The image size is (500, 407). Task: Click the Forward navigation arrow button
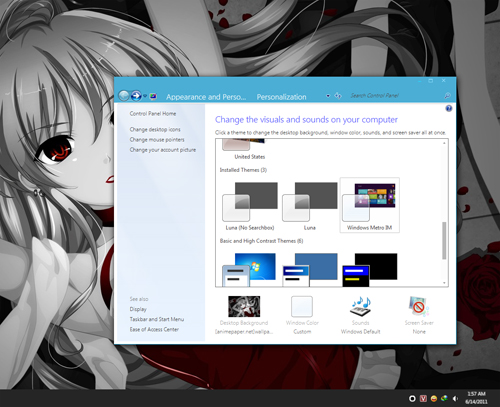coord(136,96)
